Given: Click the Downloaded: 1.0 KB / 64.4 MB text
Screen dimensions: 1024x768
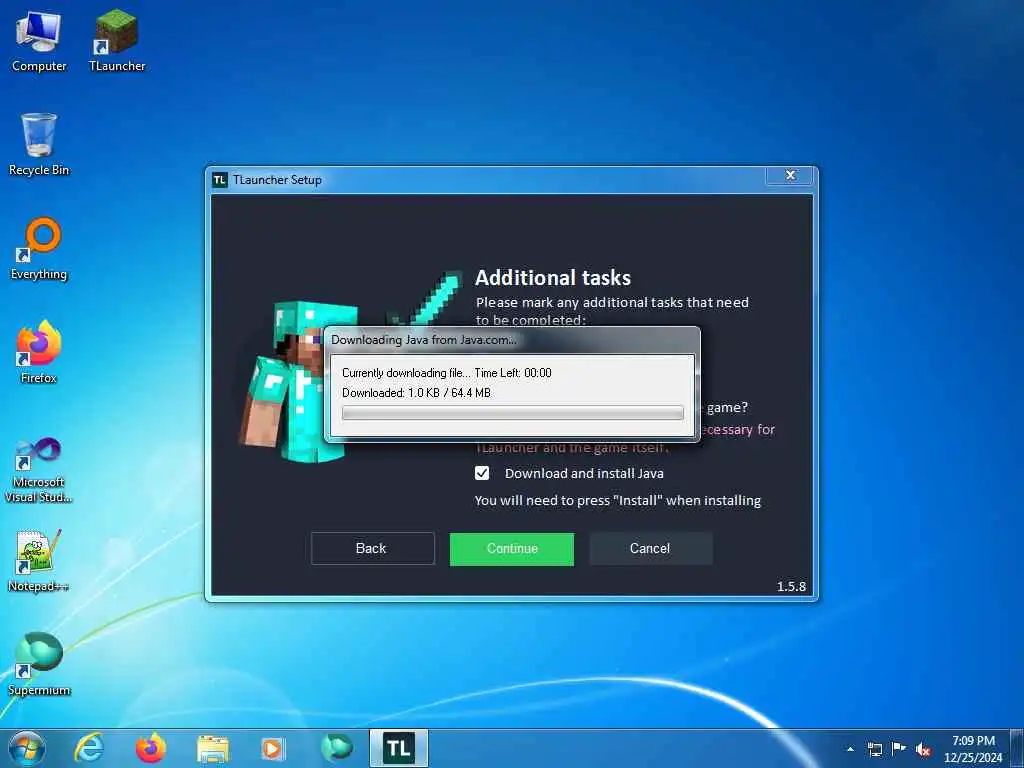Looking at the screenshot, I should point(416,393).
